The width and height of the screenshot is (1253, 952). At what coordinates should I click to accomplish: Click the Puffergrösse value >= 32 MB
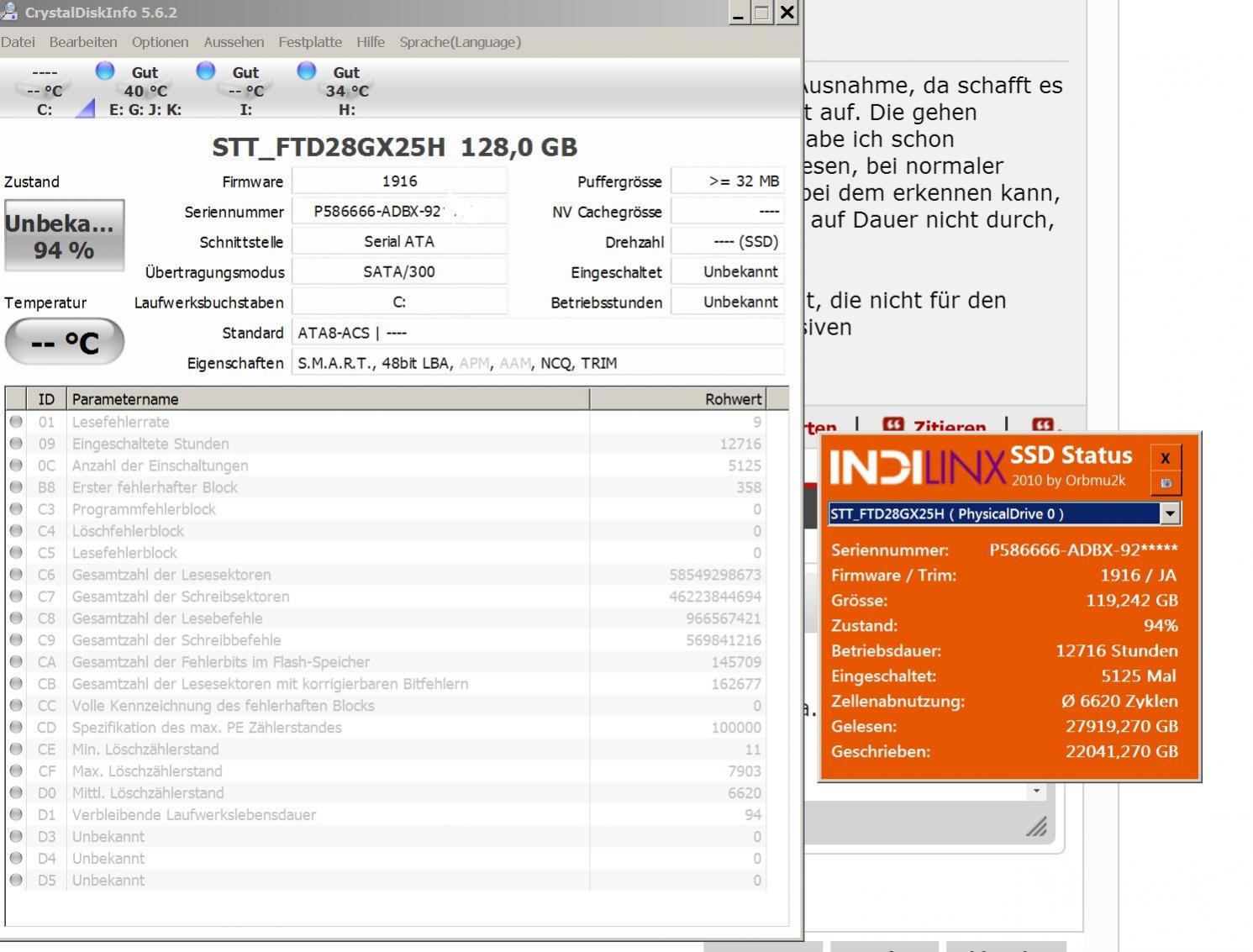pos(728,181)
